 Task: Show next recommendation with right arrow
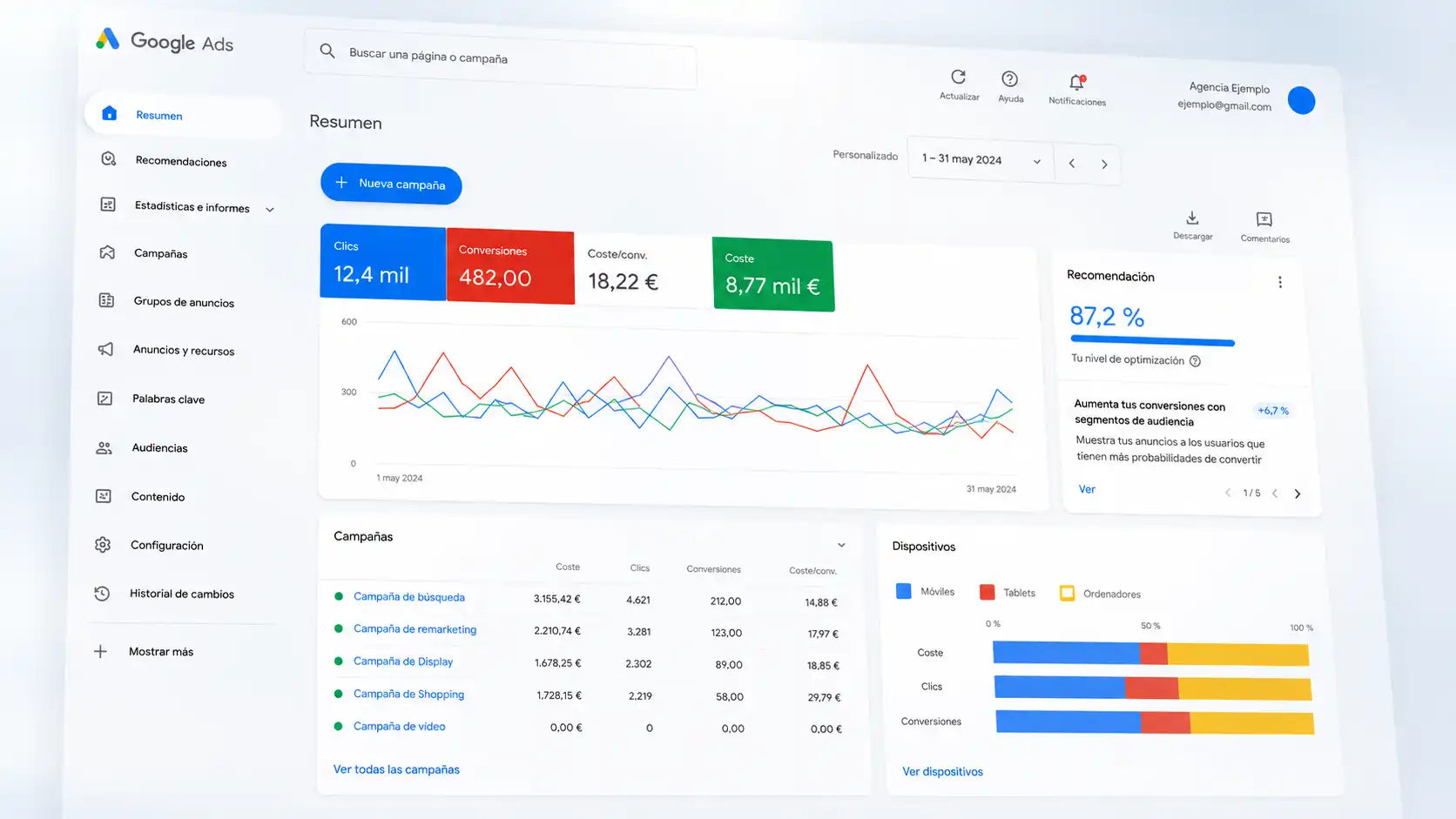pyautogui.click(x=1298, y=493)
